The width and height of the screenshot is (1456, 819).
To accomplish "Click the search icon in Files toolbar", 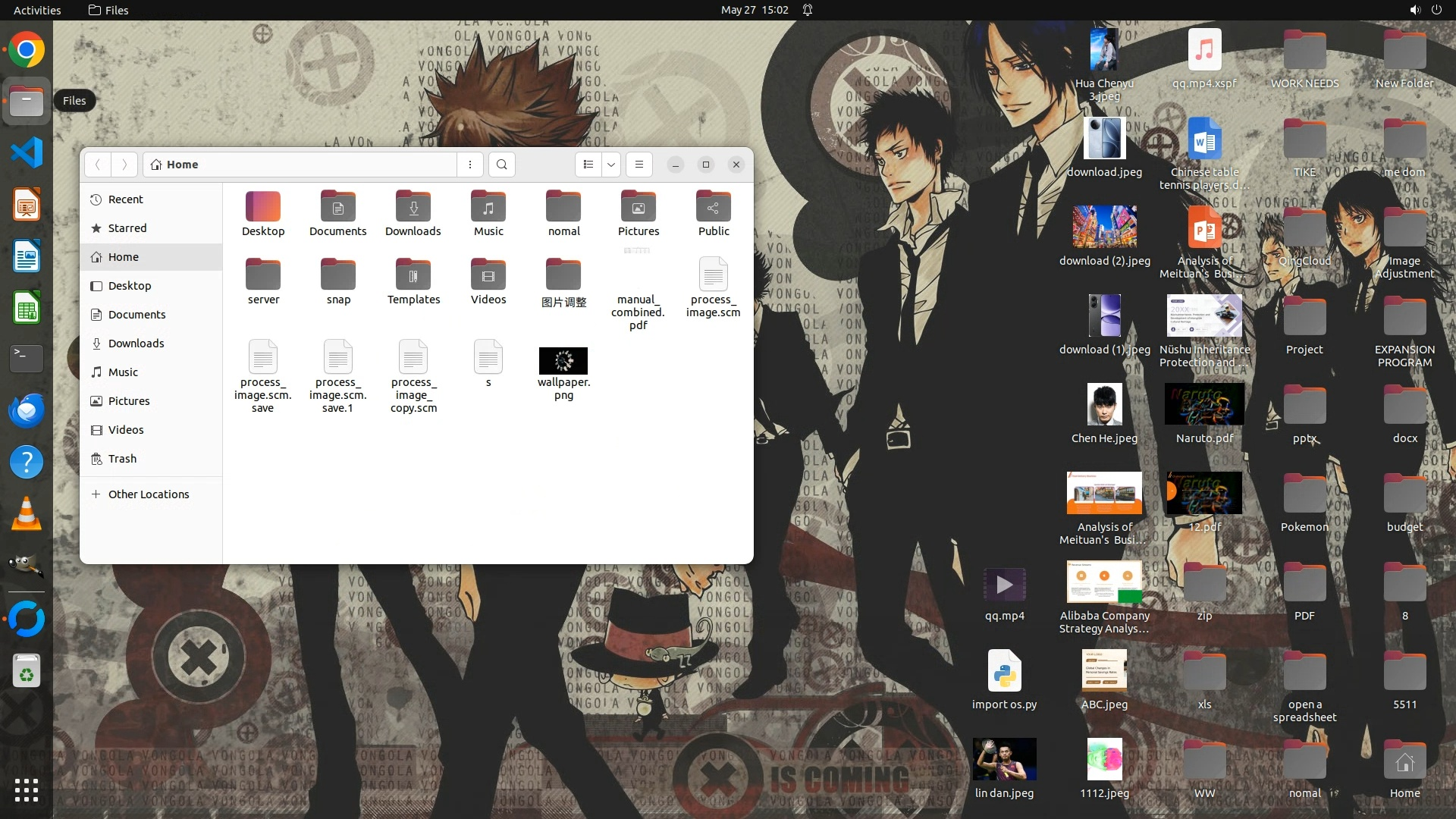I will pos(501,165).
